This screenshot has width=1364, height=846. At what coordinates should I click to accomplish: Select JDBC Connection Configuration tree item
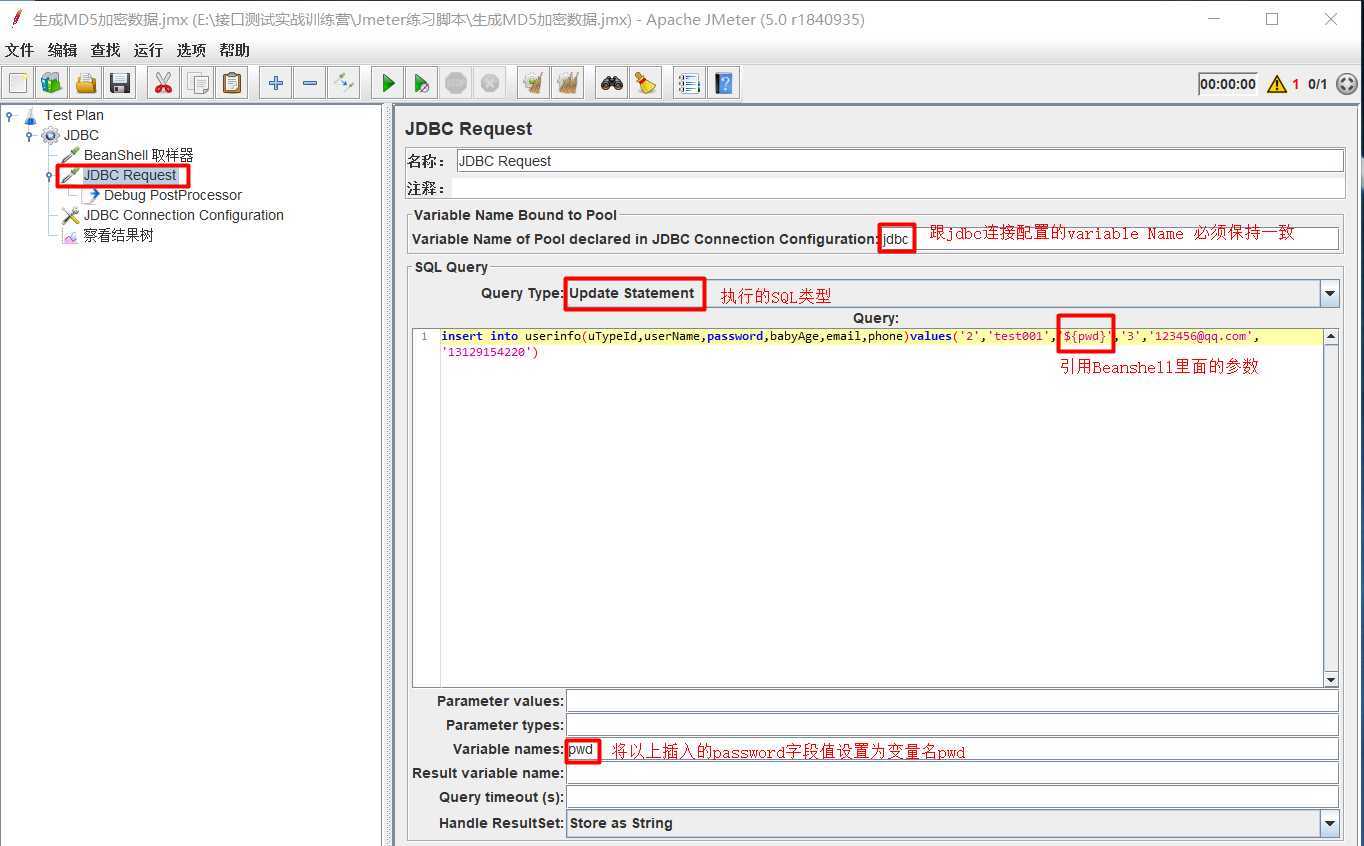coord(183,215)
